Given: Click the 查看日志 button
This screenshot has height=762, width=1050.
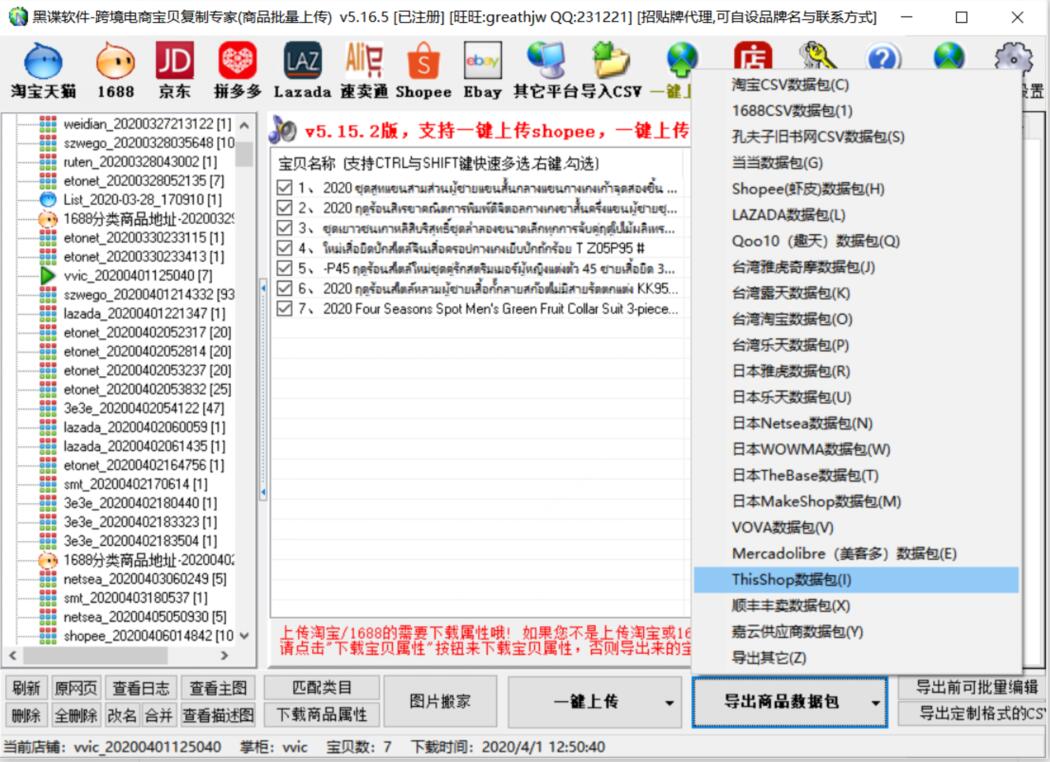Looking at the screenshot, I should tap(141, 688).
